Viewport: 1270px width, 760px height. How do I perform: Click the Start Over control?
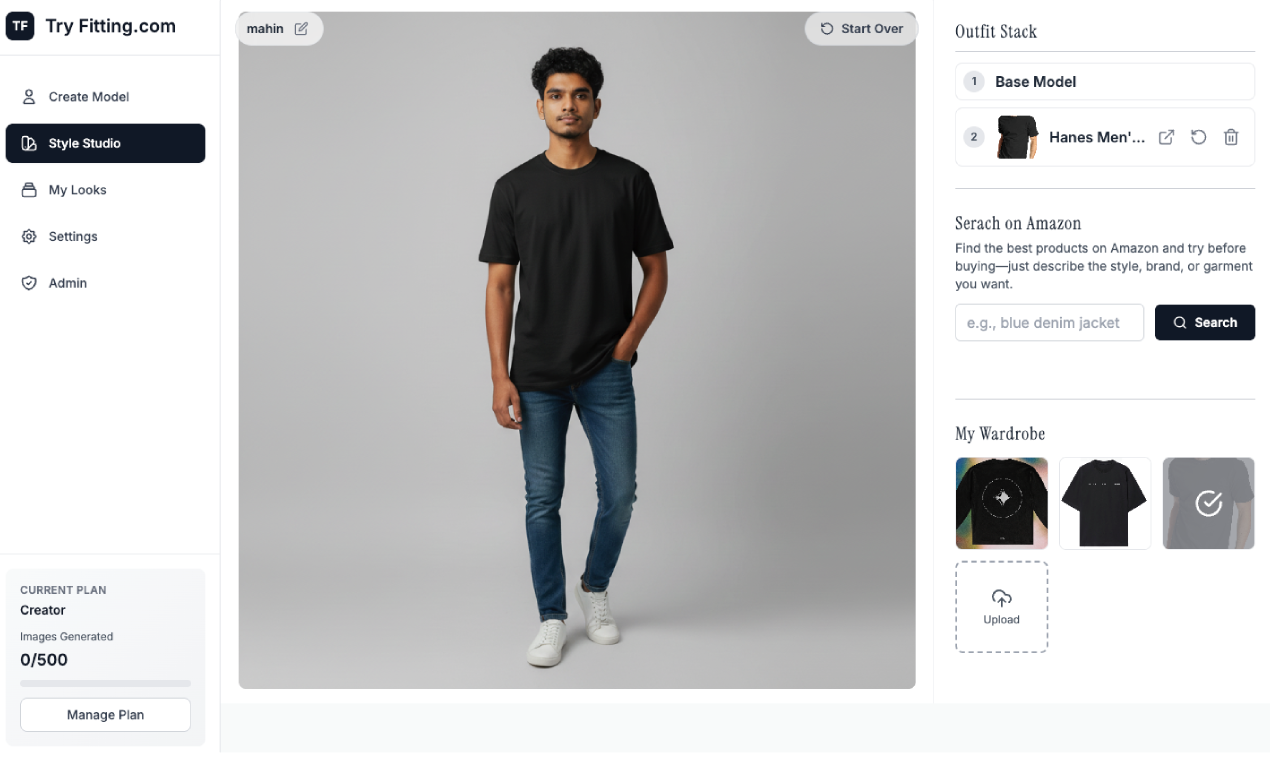click(x=861, y=28)
